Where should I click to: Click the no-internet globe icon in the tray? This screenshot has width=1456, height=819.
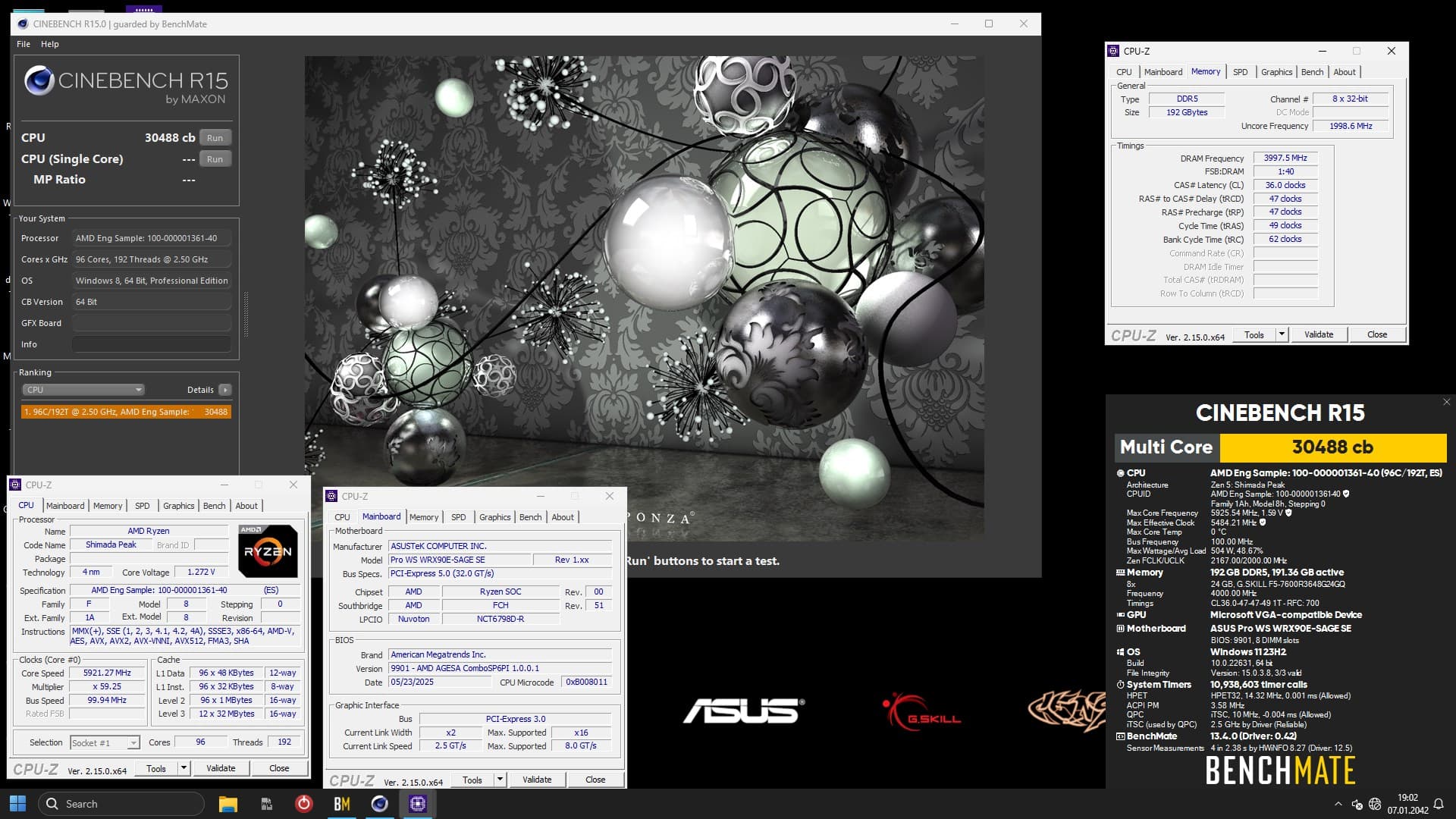point(1375,804)
